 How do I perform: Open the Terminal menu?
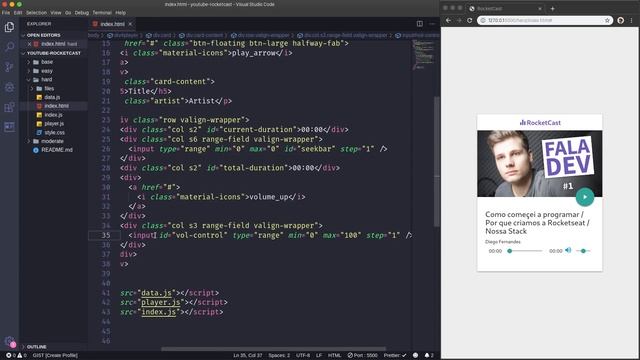(x=102, y=13)
